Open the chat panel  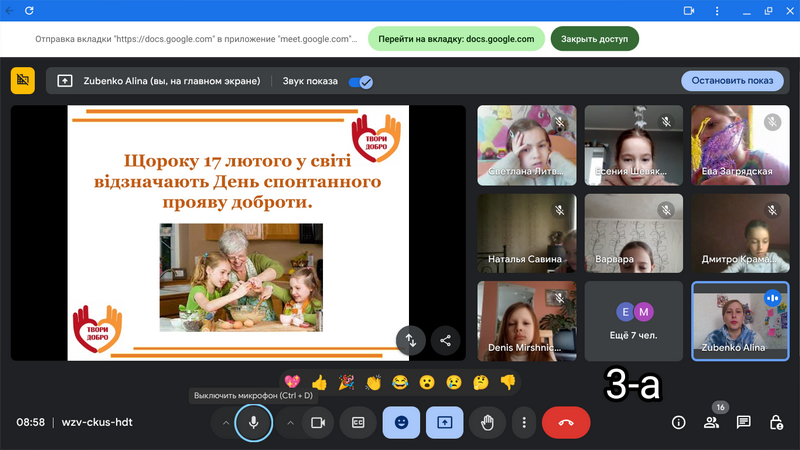(x=744, y=422)
